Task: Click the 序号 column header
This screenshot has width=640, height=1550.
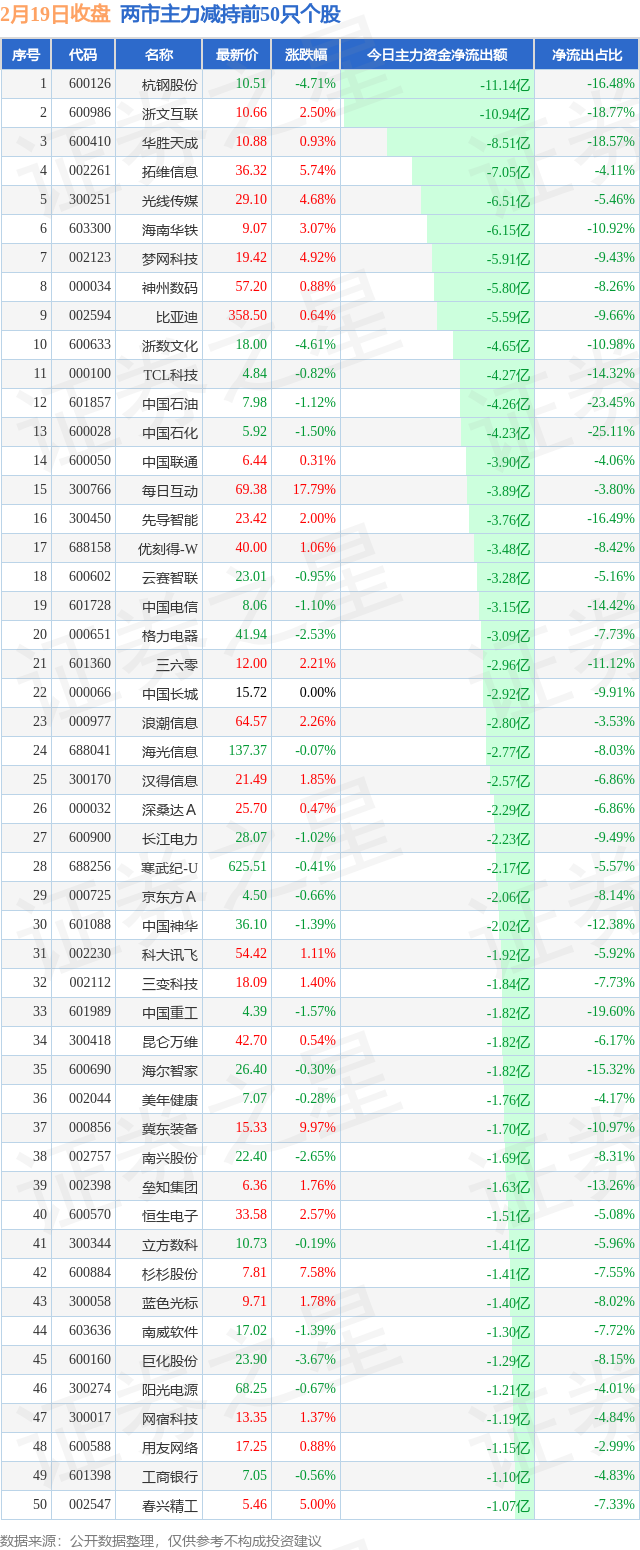Action: (26, 55)
